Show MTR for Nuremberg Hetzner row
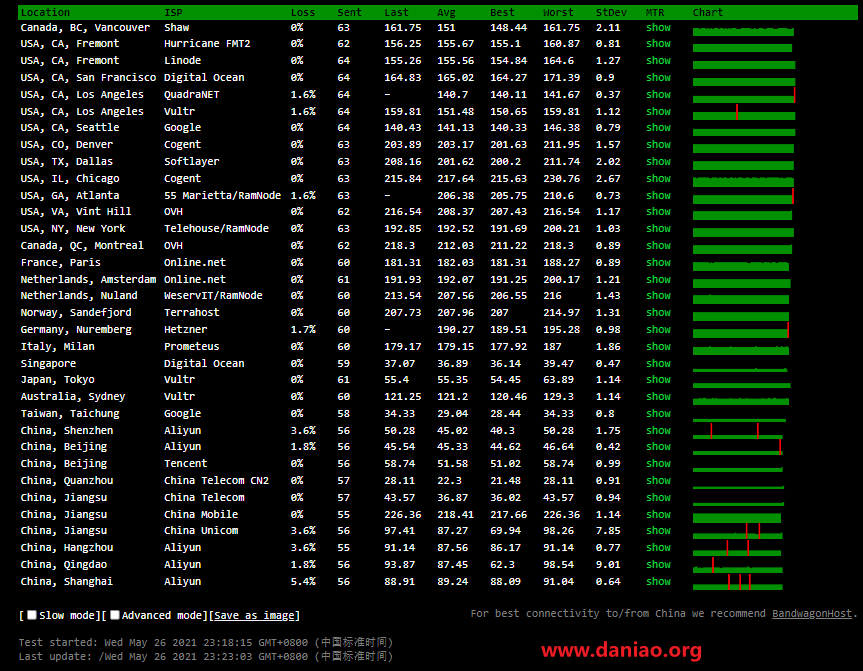The image size is (863, 671). (x=658, y=330)
